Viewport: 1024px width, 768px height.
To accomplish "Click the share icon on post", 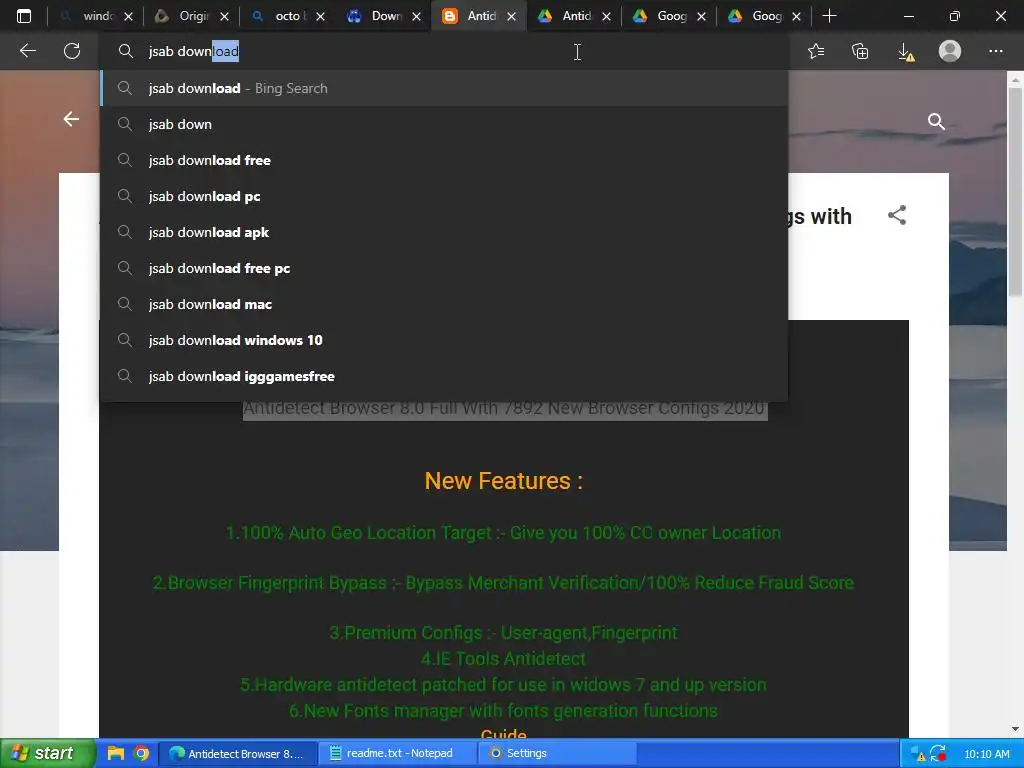I will (x=897, y=216).
